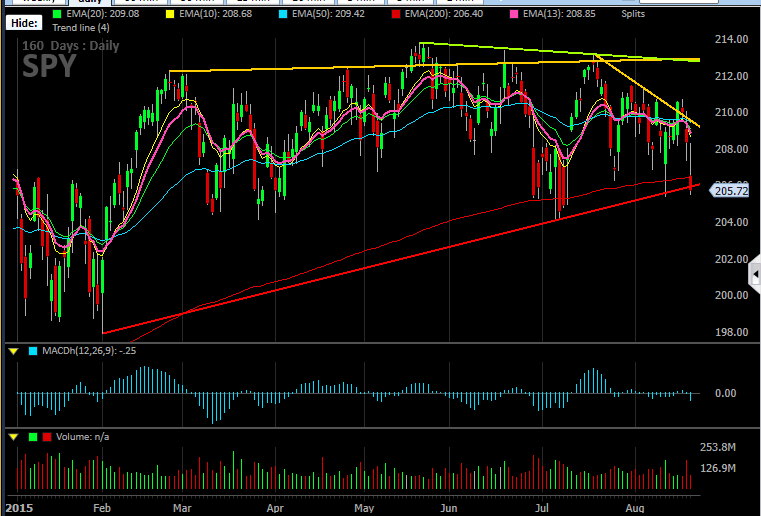Select the cyan EMA(50) color swatch
The width and height of the screenshot is (761, 516).
click(x=283, y=14)
